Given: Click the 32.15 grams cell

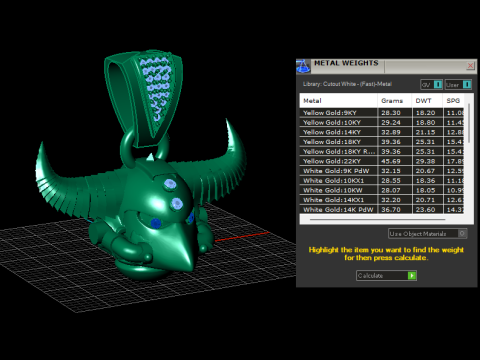Looking at the screenshot, I should point(395,171).
